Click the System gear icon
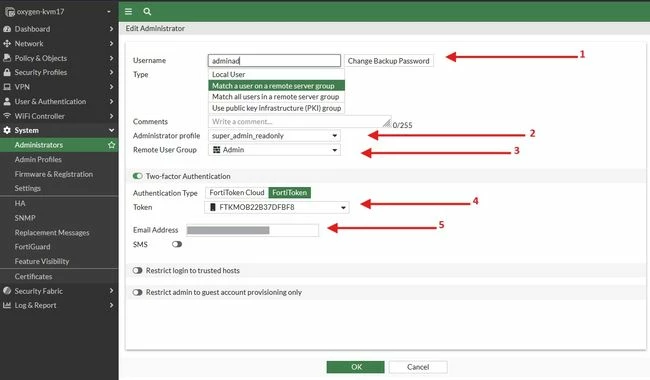This screenshot has width=650, height=380. tap(7, 130)
